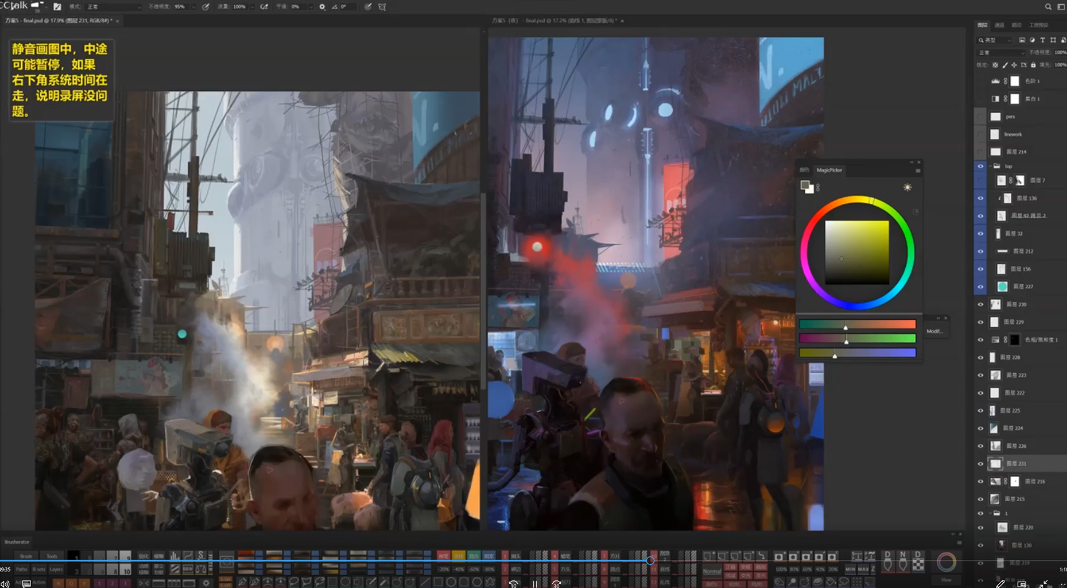Image resolution: width=1067 pixels, height=588 pixels.
Task: Toggle pressure-for-opacity icon beside the 95% field
Action: pyautogui.click(x=206, y=7)
